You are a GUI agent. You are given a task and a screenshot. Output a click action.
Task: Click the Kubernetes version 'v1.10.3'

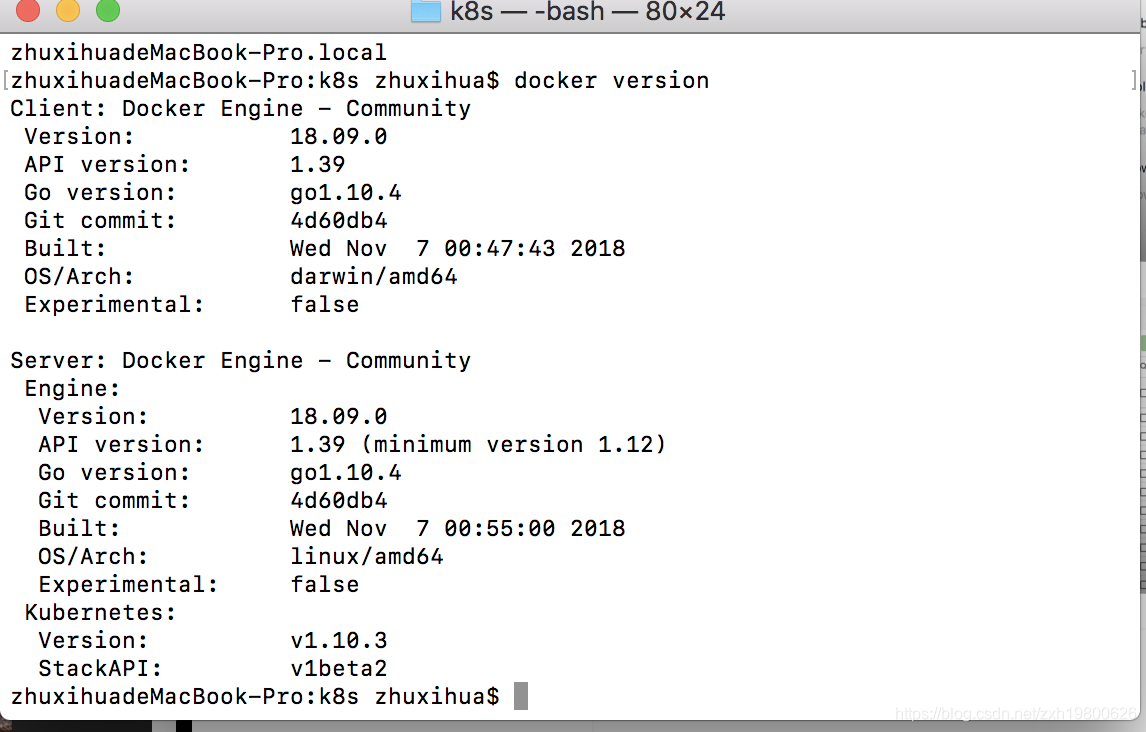click(x=338, y=641)
